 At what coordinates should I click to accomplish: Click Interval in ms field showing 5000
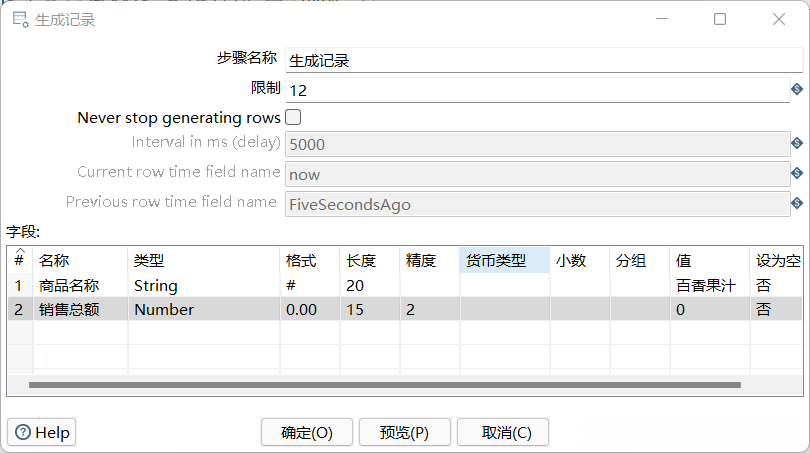pos(537,144)
